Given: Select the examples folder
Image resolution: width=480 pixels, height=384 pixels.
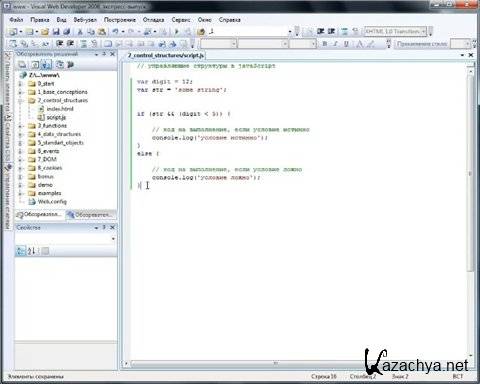Looking at the screenshot, I should pos(49,193).
